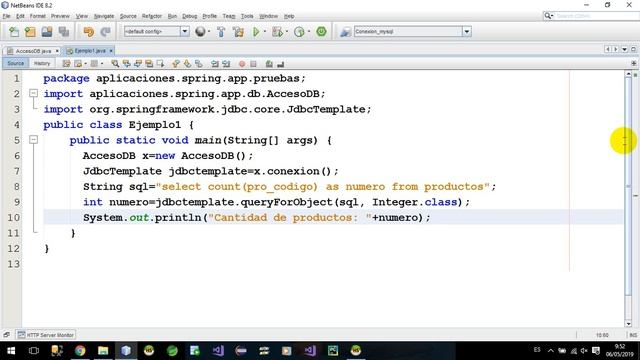Open the browser globe dropdown arrow
The height and width of the screenshot is (360, 640).
[209, 31]
